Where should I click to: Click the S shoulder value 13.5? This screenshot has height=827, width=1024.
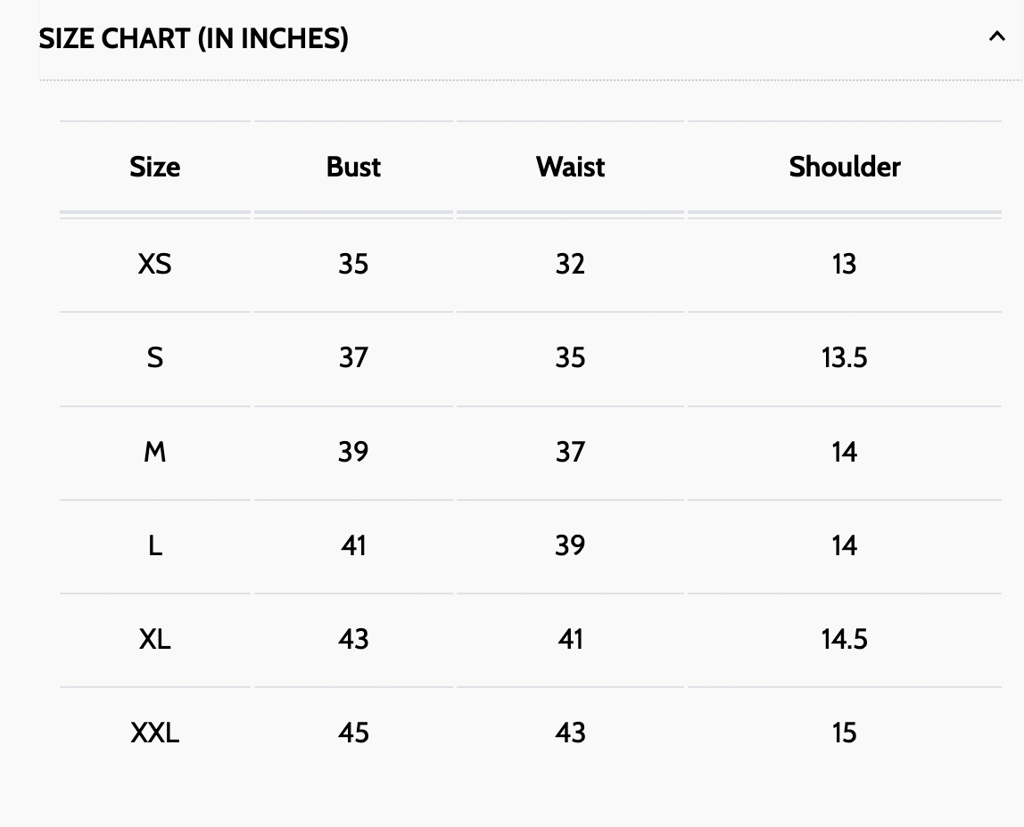pos(844,358)
